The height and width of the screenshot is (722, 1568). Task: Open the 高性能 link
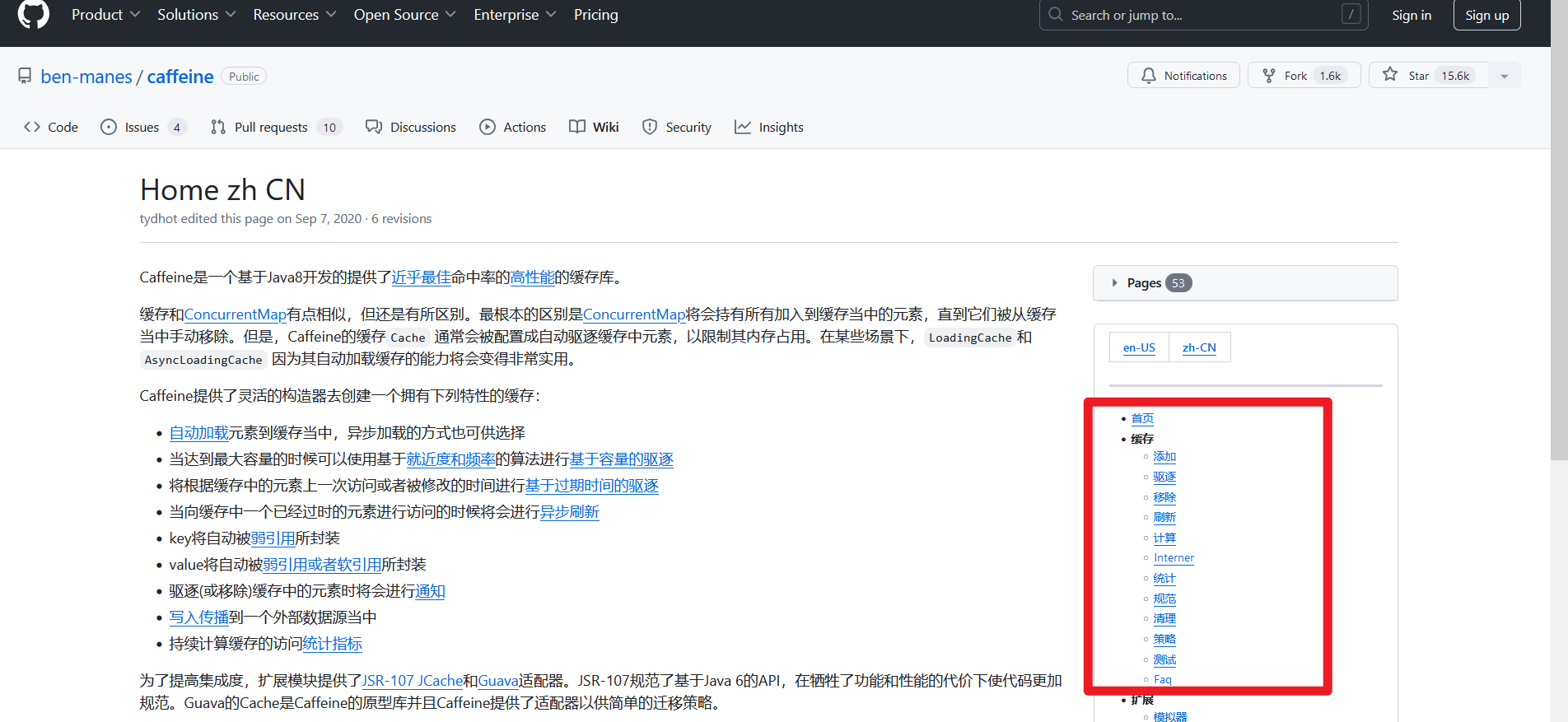click(x=532, y=277)
